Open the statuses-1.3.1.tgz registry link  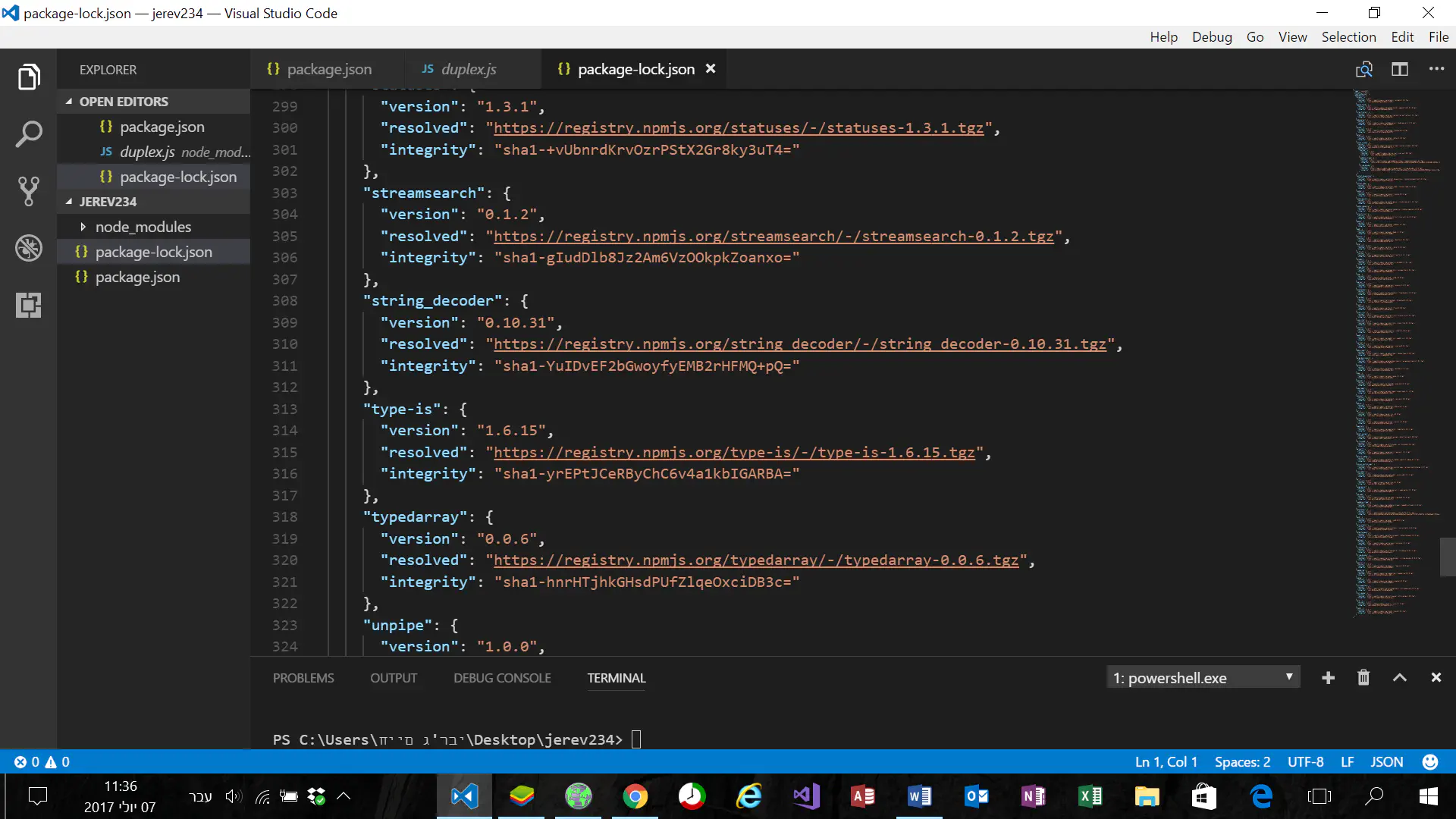click(738, 128)
